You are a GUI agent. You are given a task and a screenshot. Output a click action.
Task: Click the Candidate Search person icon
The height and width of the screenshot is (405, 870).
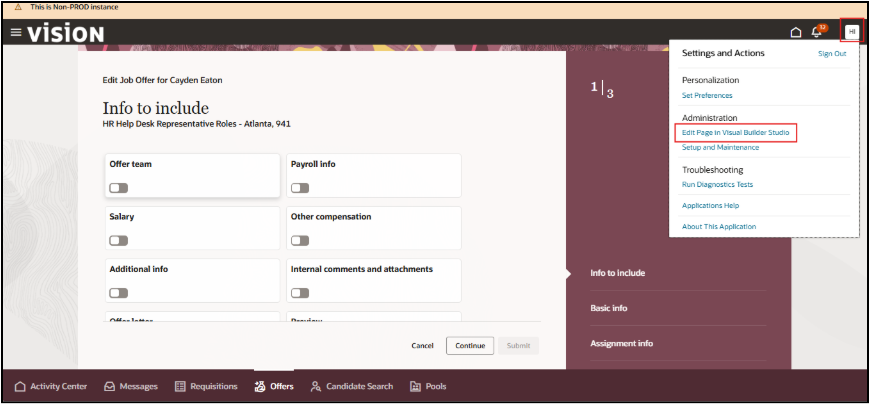pyautogui.click(x=316, y=386)
